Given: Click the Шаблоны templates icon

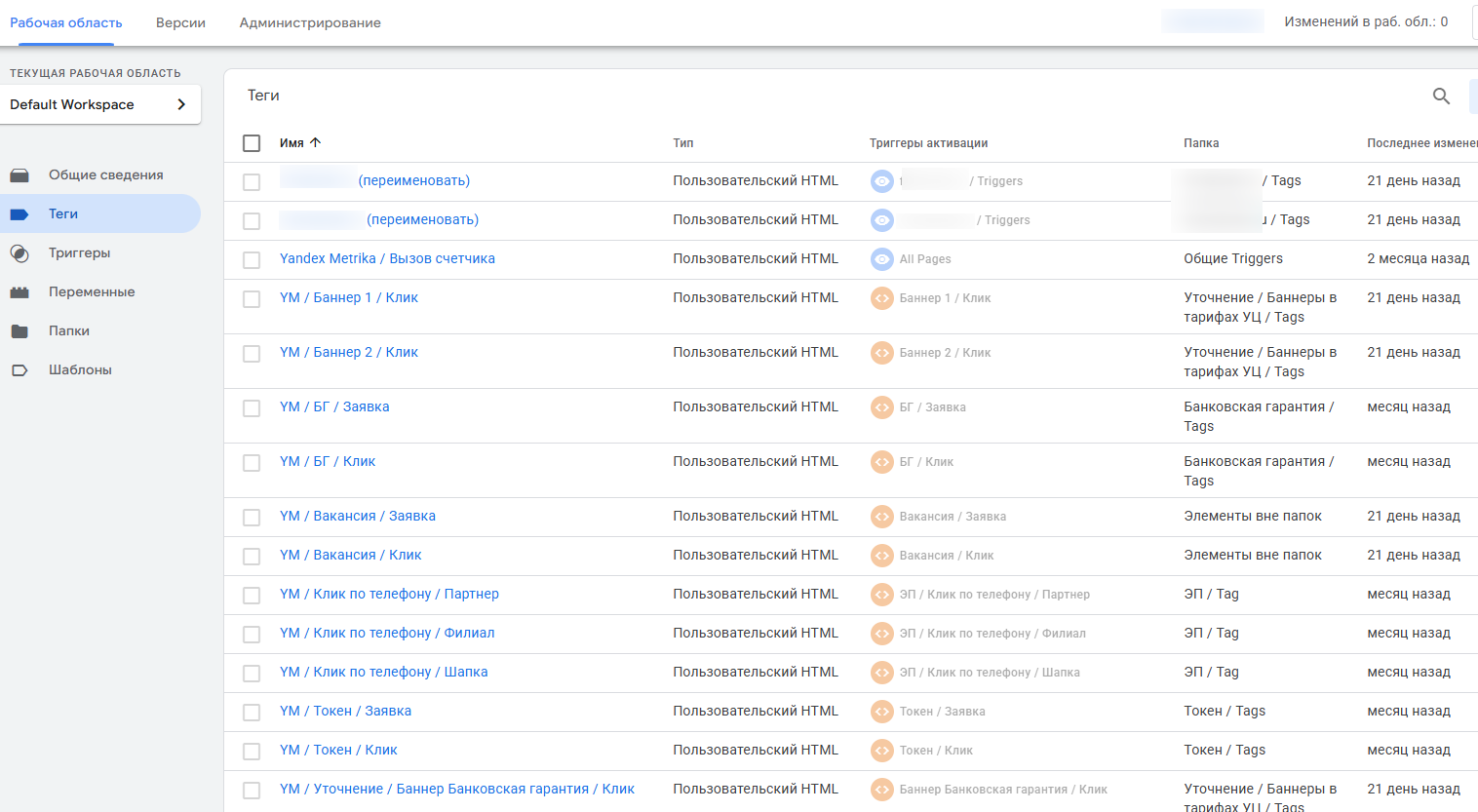Looking at the screenshot, I should tap(21, 368).
